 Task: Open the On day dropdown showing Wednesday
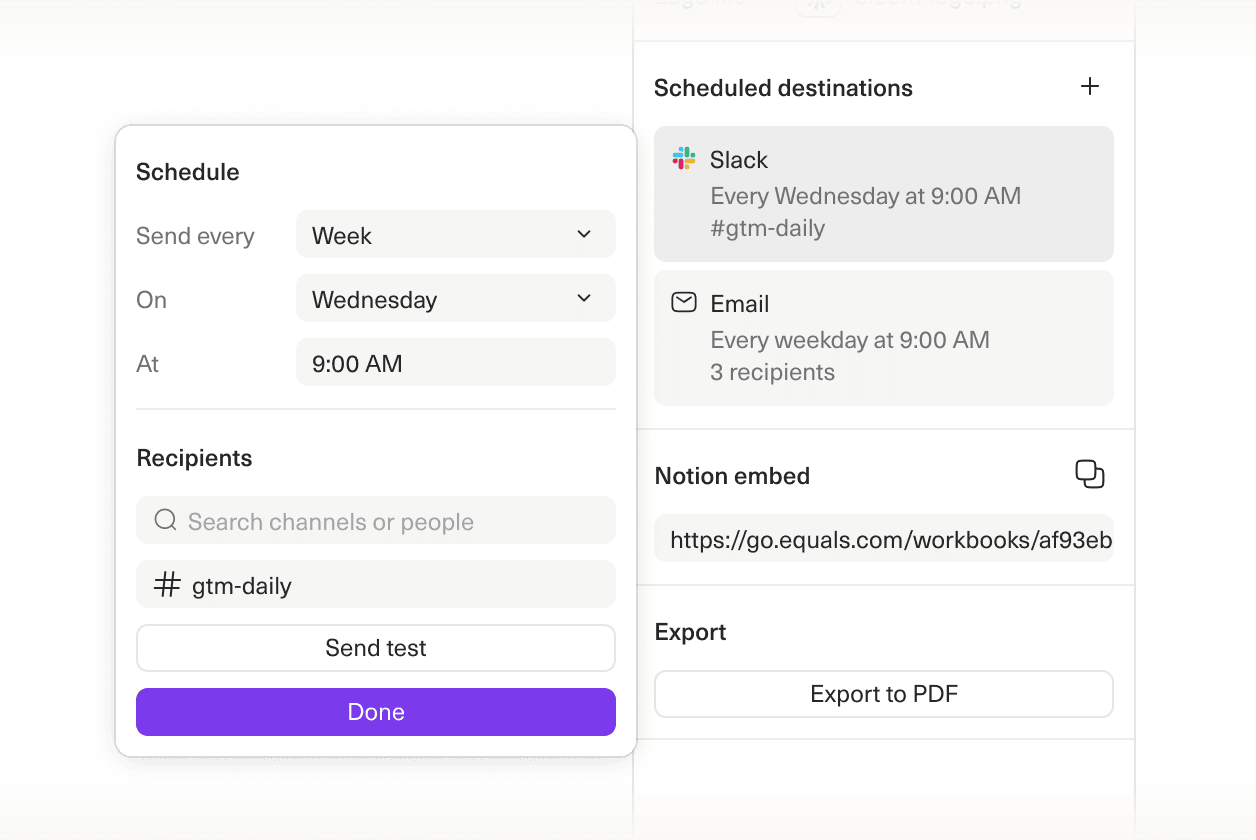click(455, 298)
